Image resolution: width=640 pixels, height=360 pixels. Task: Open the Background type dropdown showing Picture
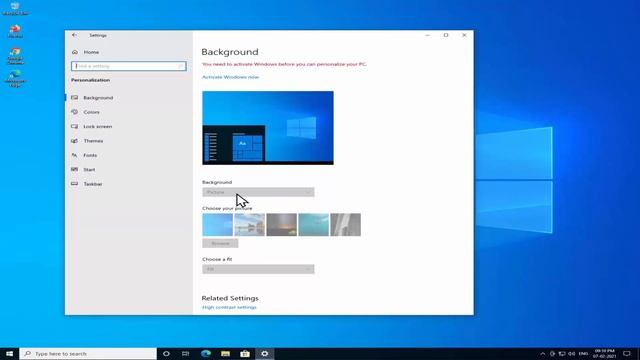click(258, 192)
